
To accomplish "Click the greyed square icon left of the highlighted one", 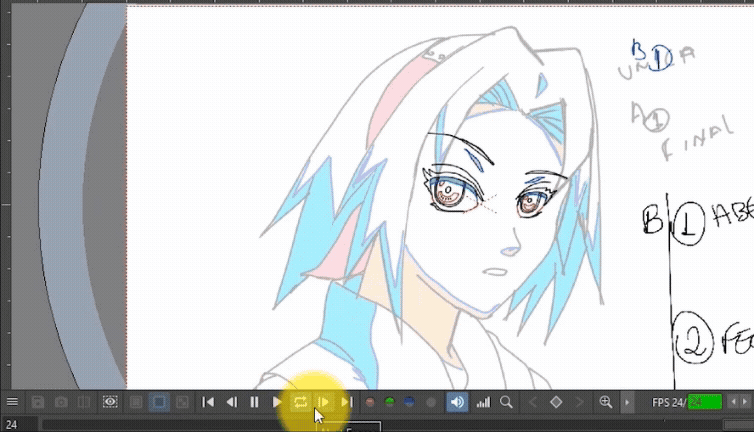I will [x=136, y=402].
